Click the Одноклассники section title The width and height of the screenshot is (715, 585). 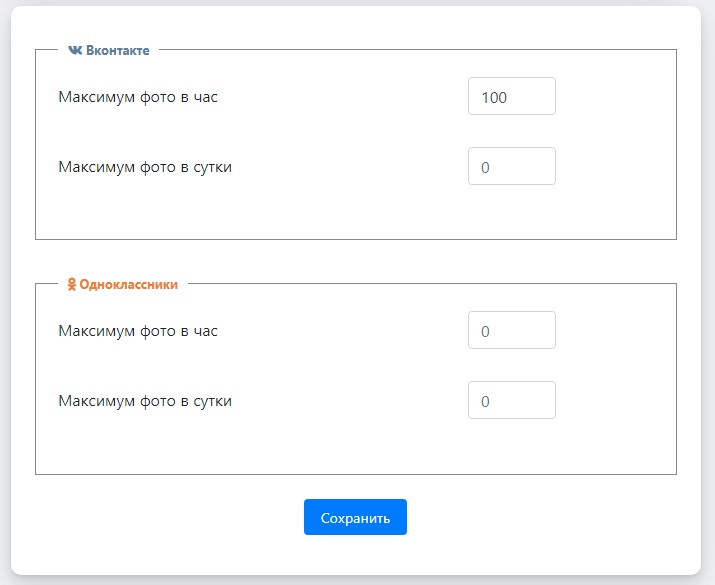(x=128, y=284)
